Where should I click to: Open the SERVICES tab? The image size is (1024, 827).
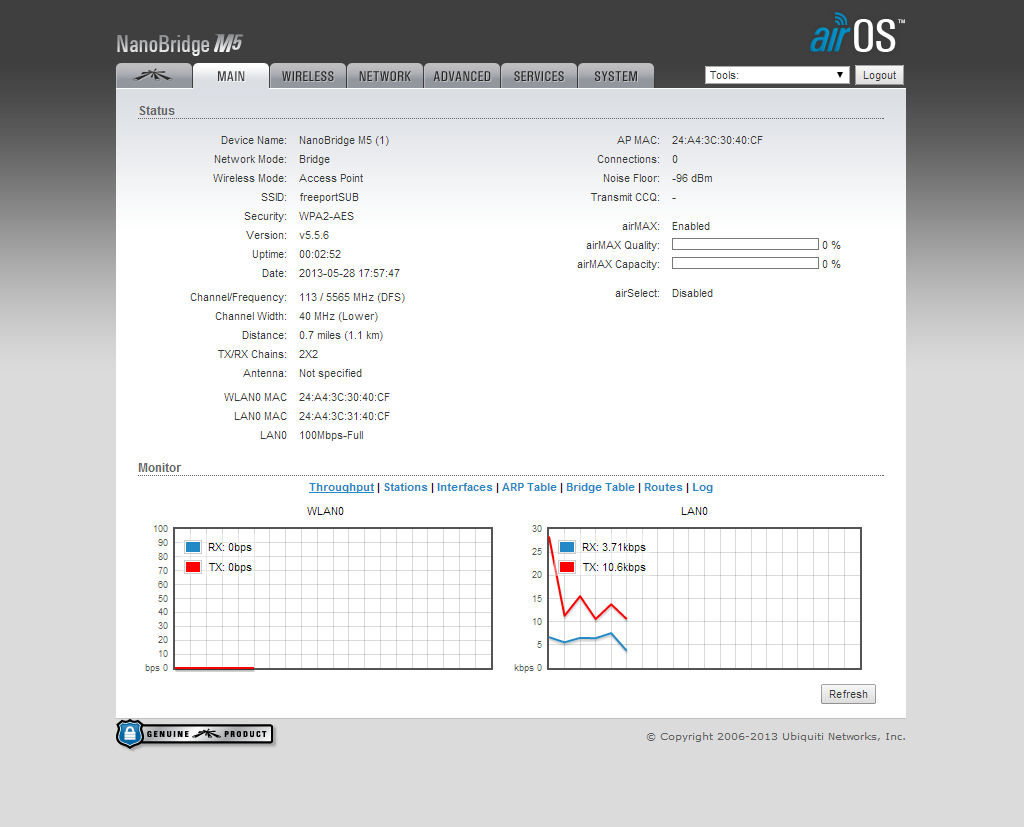click(x=539, y=76)
